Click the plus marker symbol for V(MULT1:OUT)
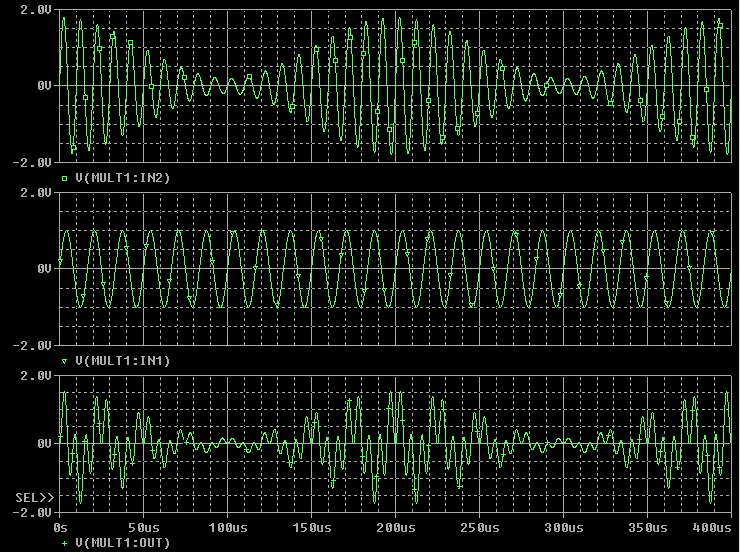Image resolution: width=740 pixels, height=552 pixels. pyautogui.click(x=65, y=543)
